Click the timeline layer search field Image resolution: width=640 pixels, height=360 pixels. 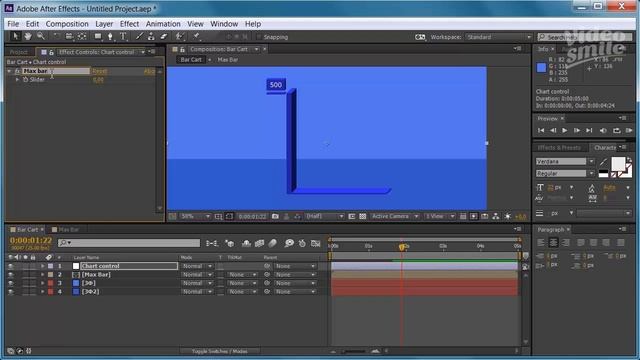[x=129, y=243]
